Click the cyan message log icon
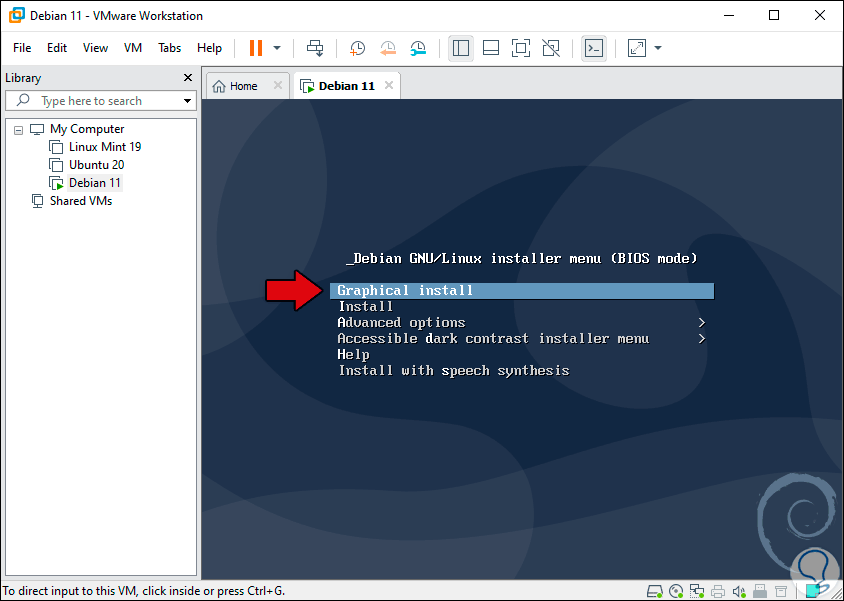This screenshot has height=601, width=844. tap(813, 591)
